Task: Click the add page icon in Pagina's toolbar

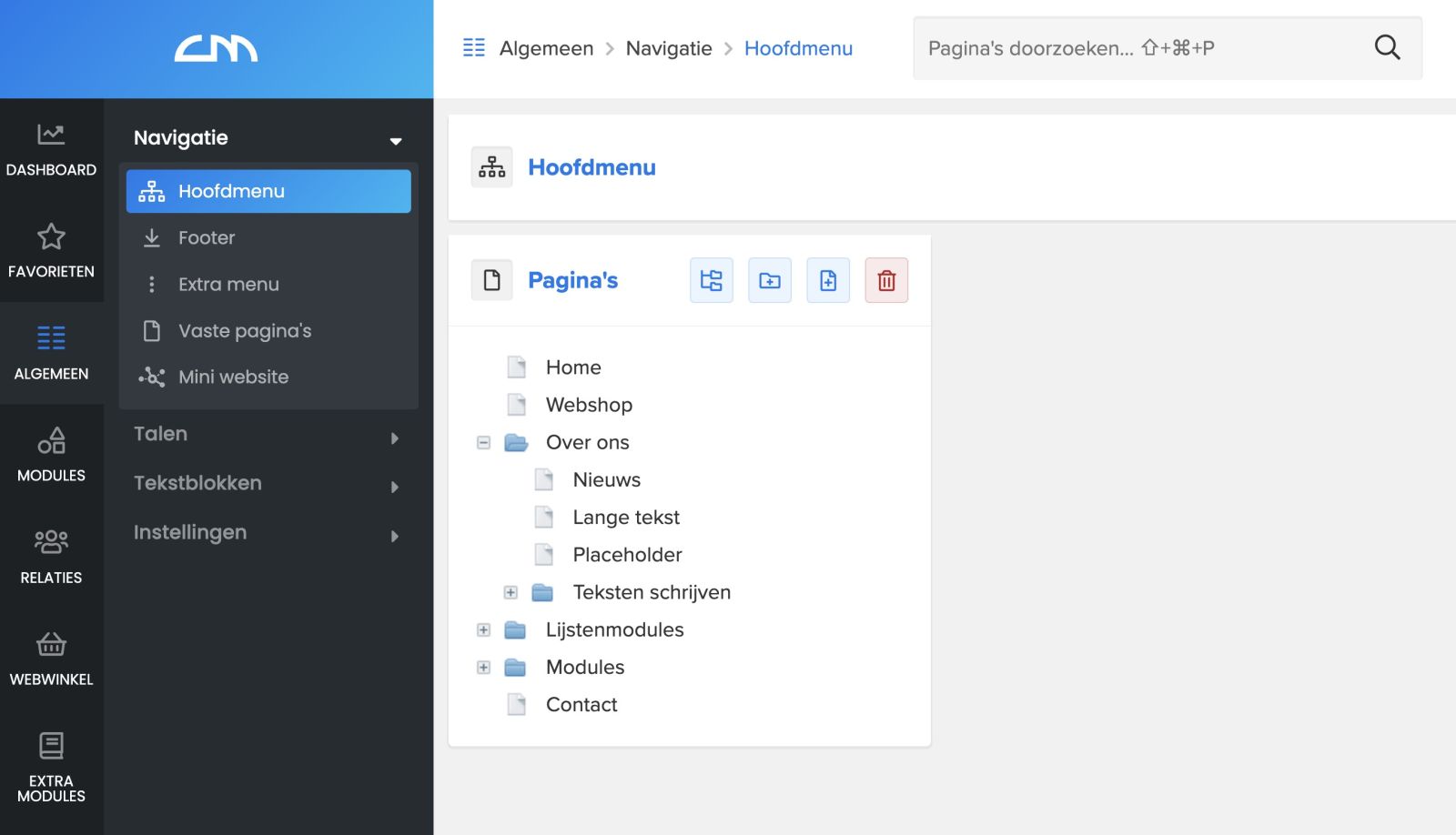Action: point(827,280)
